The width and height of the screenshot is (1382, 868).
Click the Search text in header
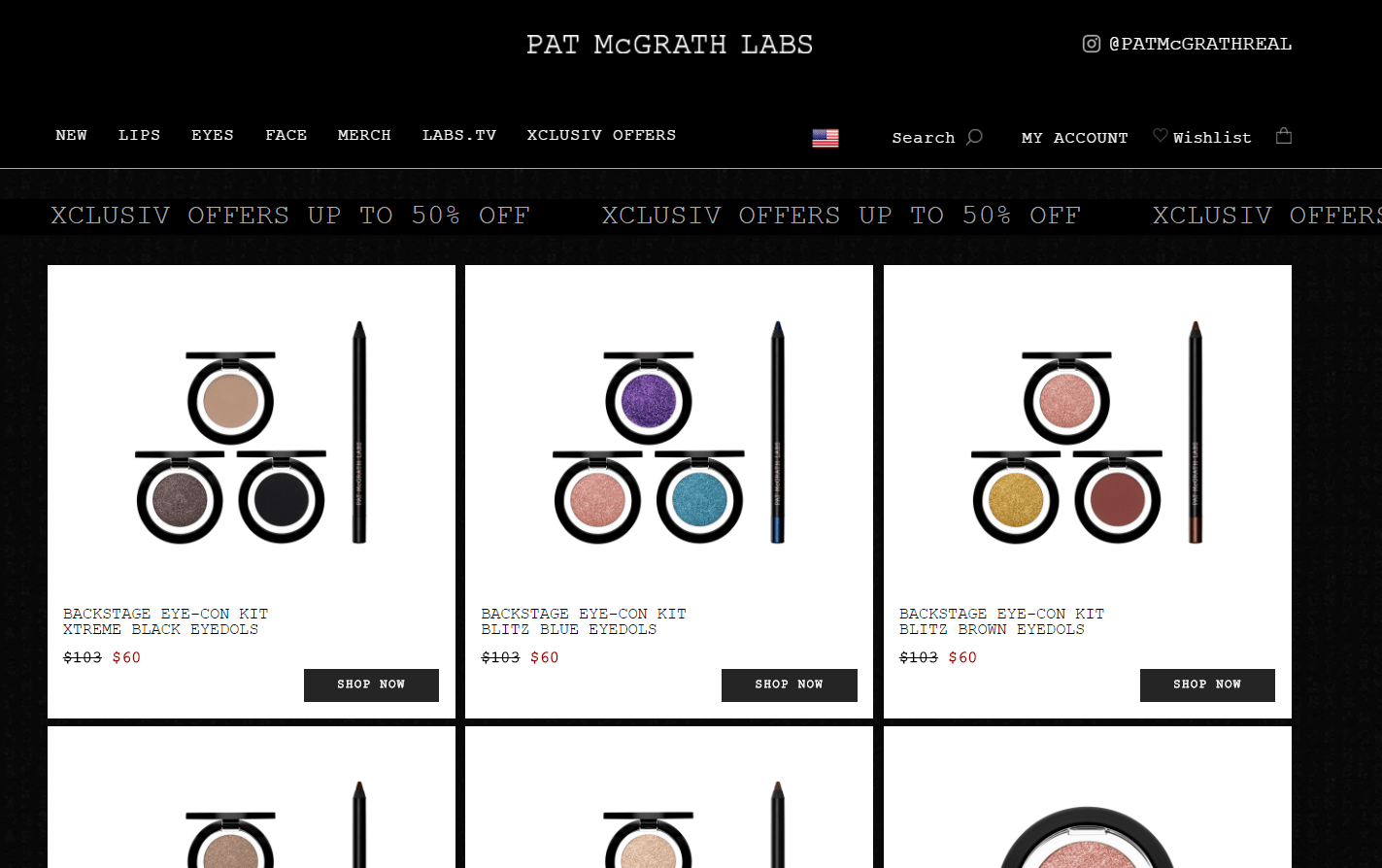coord(924,138)
